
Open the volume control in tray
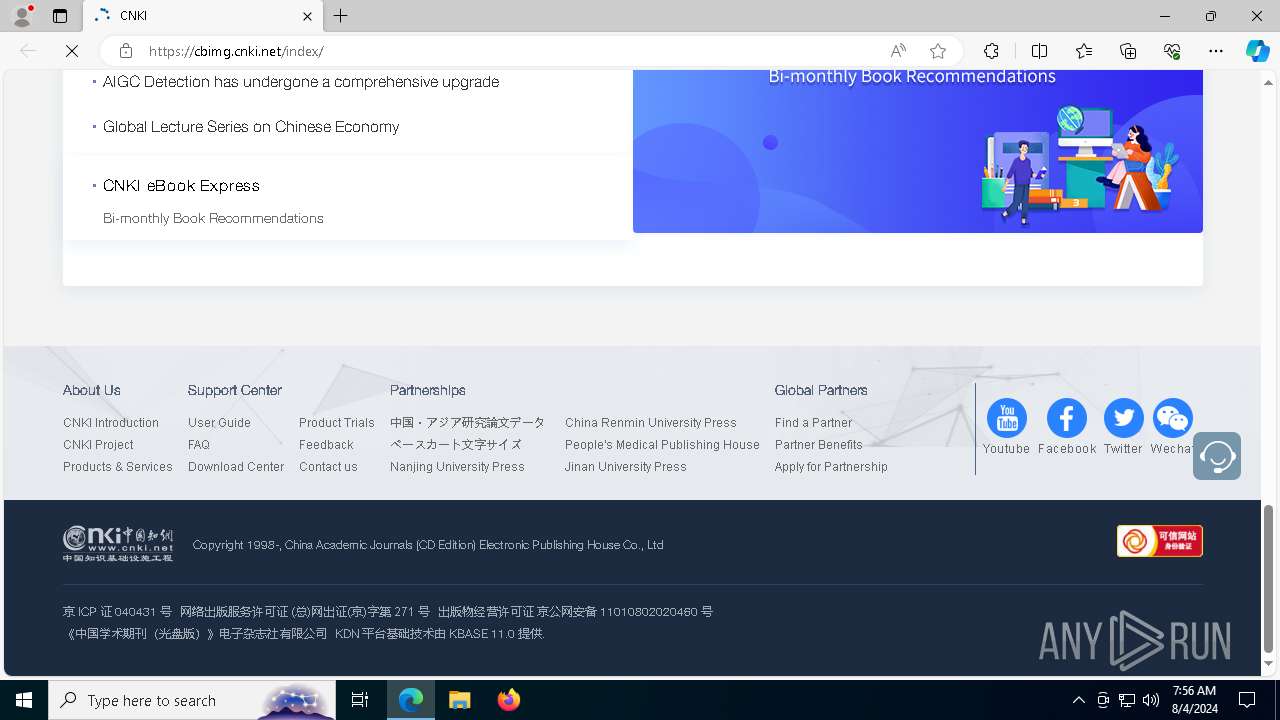click(1151, 700)
